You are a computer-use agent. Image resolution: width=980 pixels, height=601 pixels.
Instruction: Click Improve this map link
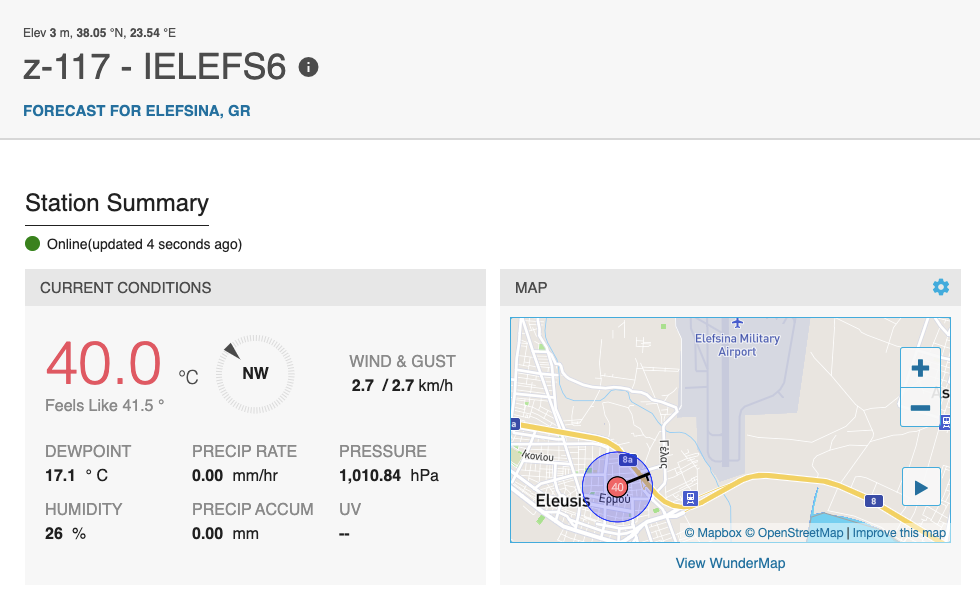(x=899, y=533)
